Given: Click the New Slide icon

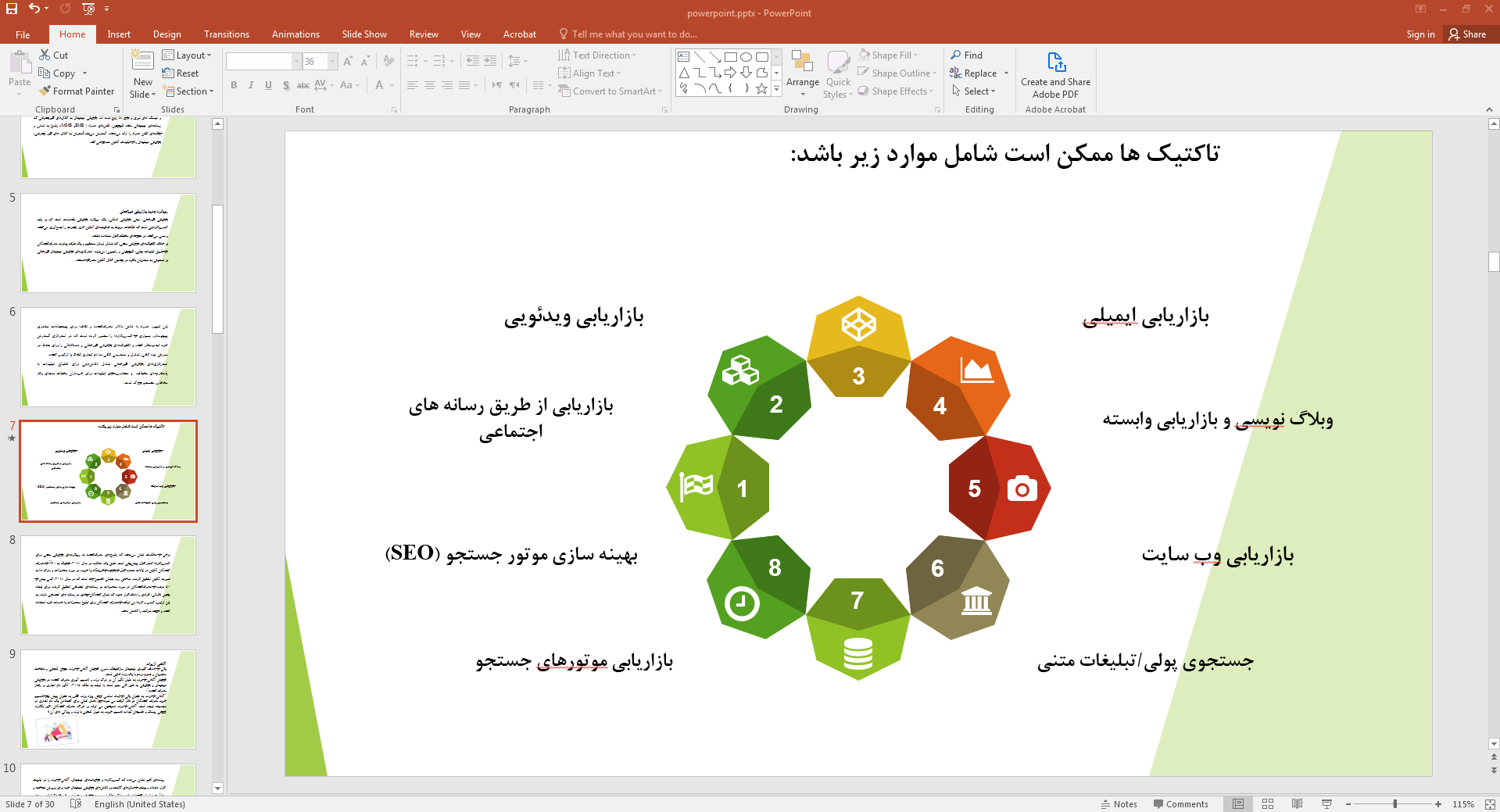Looking at the screenshot, I should pos(142,60).
